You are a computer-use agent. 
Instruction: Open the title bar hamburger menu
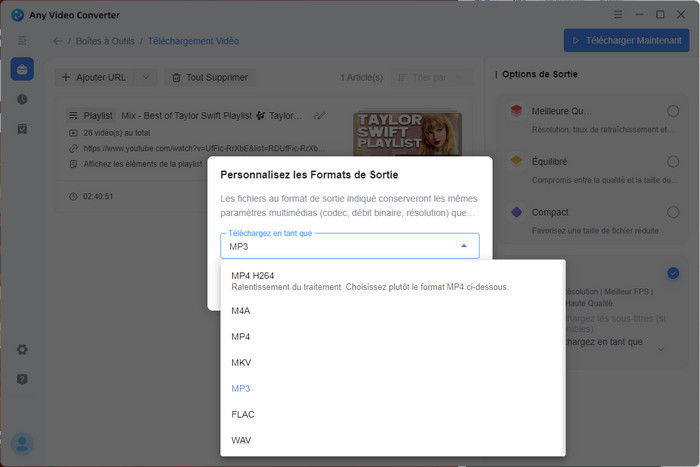(x=618, y=14)
